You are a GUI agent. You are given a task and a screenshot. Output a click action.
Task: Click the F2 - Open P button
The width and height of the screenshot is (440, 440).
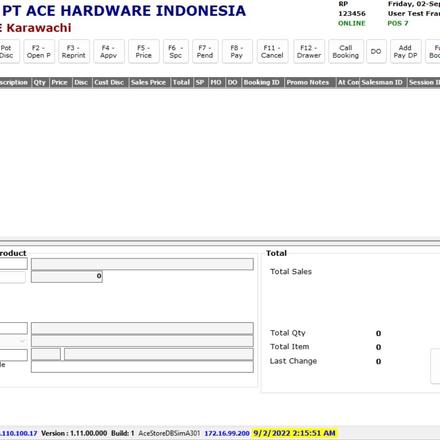pyautogui.click(x=39, y=52)
